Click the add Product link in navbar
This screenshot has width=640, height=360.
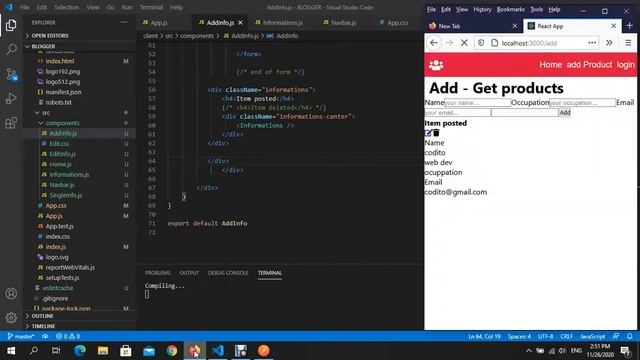coord(589,64)
